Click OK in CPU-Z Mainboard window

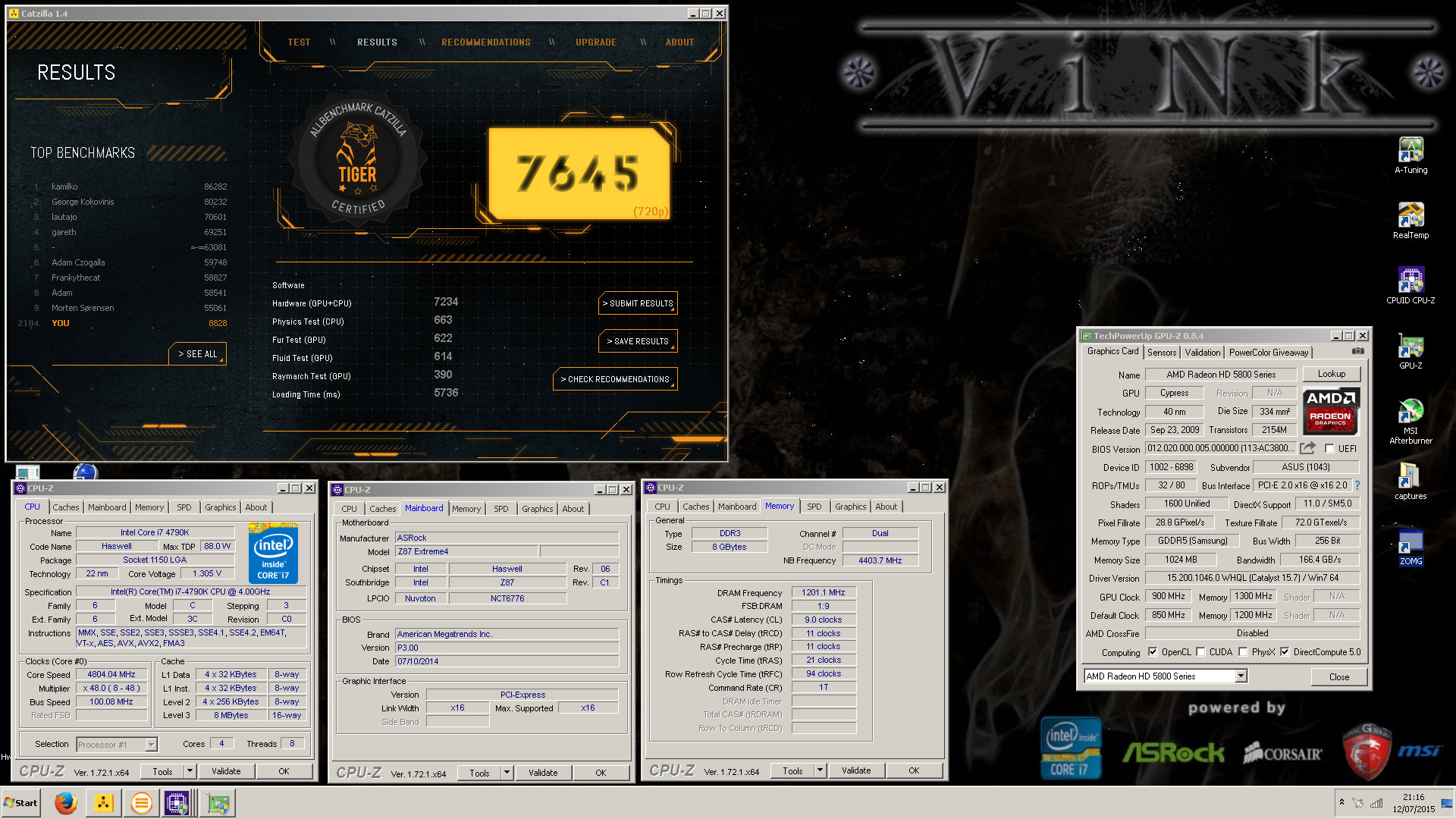[601, 773]
